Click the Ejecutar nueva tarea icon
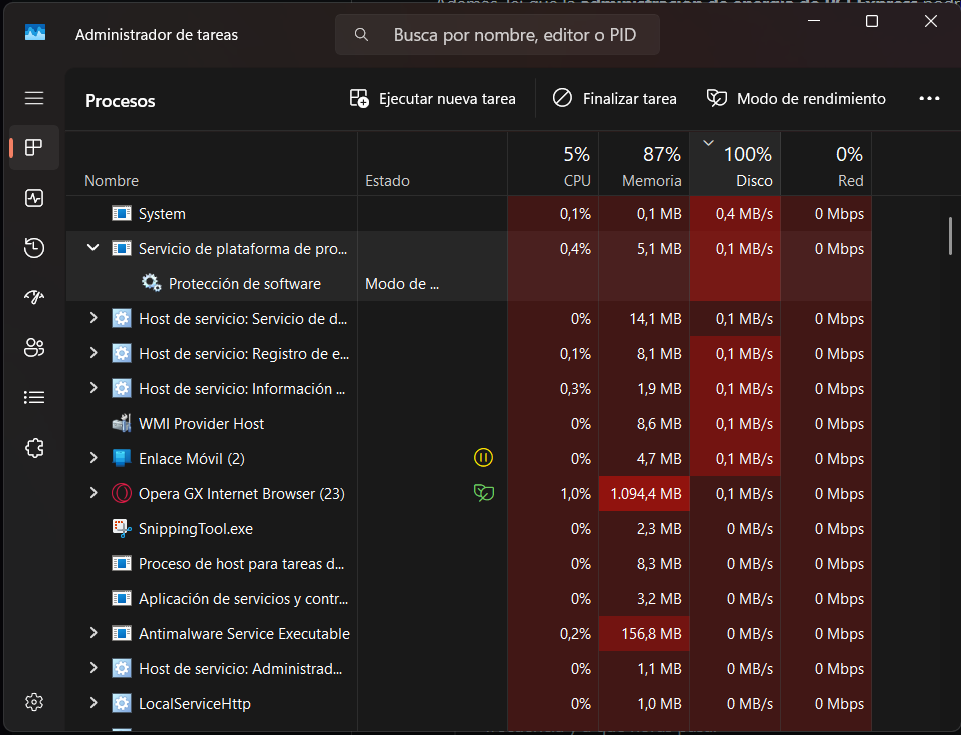 [359, 98]
